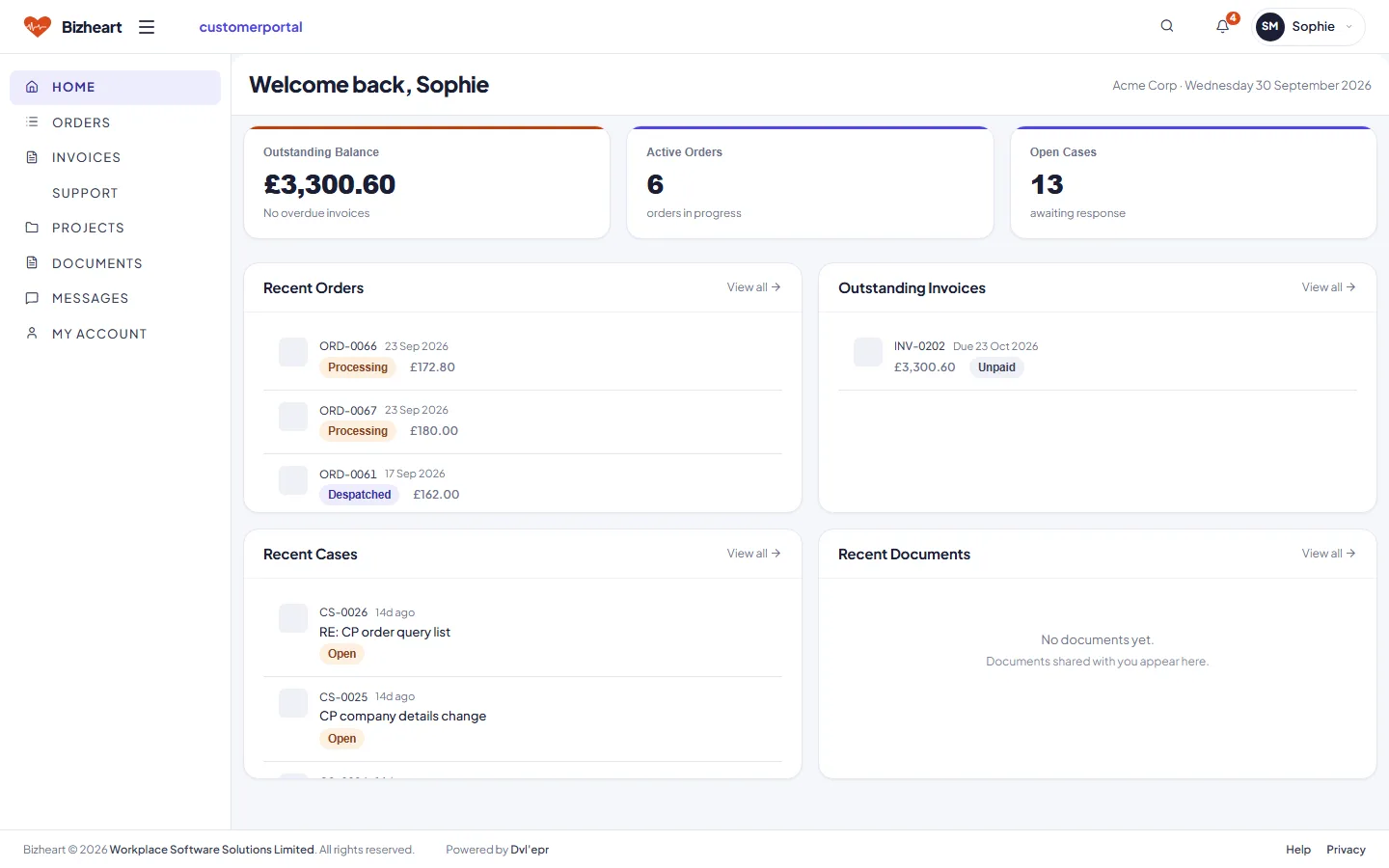This screenshot has height=868, width=1389.
Task: Click the Orders list icon in sidebar
Action: pos(32,122)
